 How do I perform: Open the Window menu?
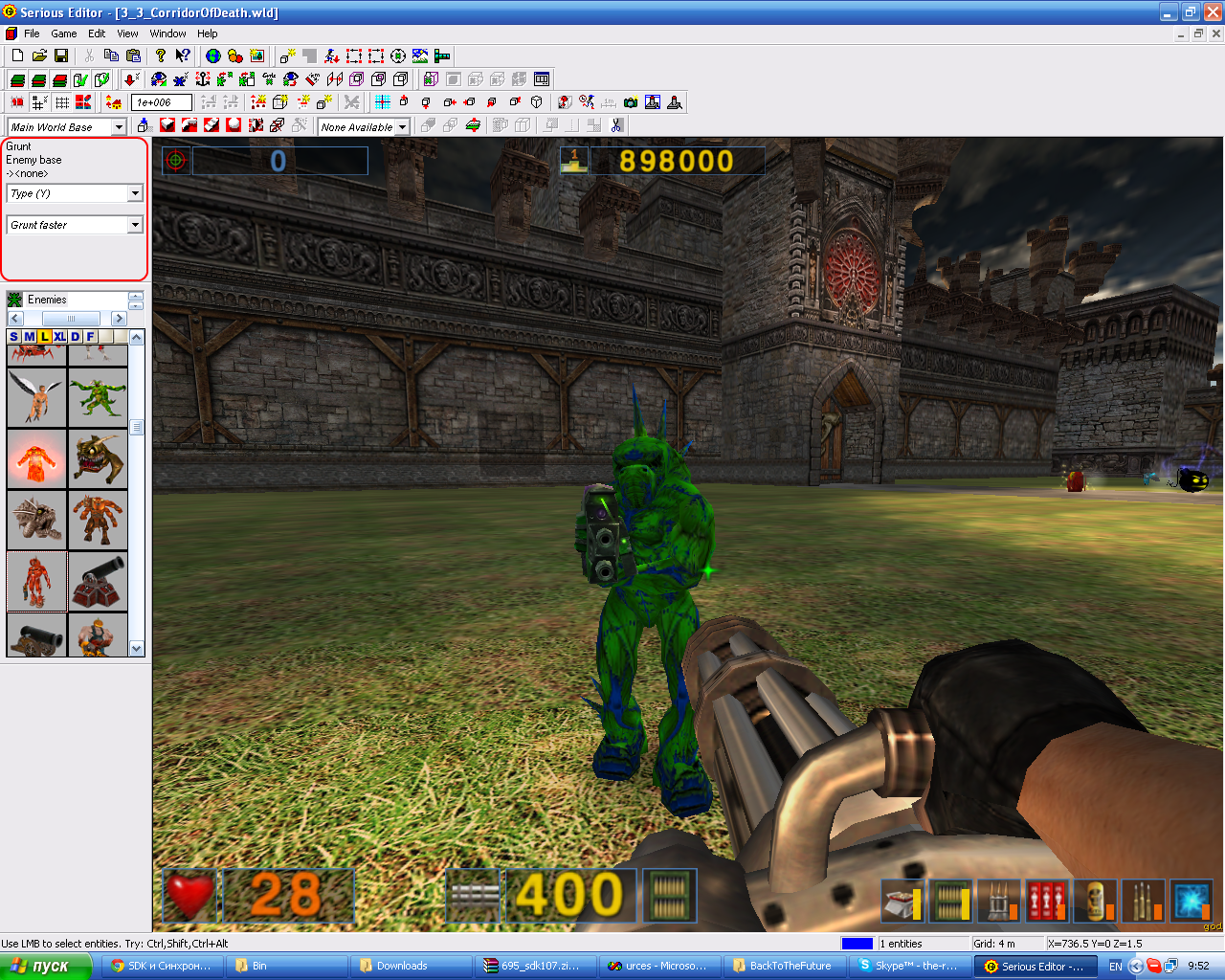click(167, 33)
